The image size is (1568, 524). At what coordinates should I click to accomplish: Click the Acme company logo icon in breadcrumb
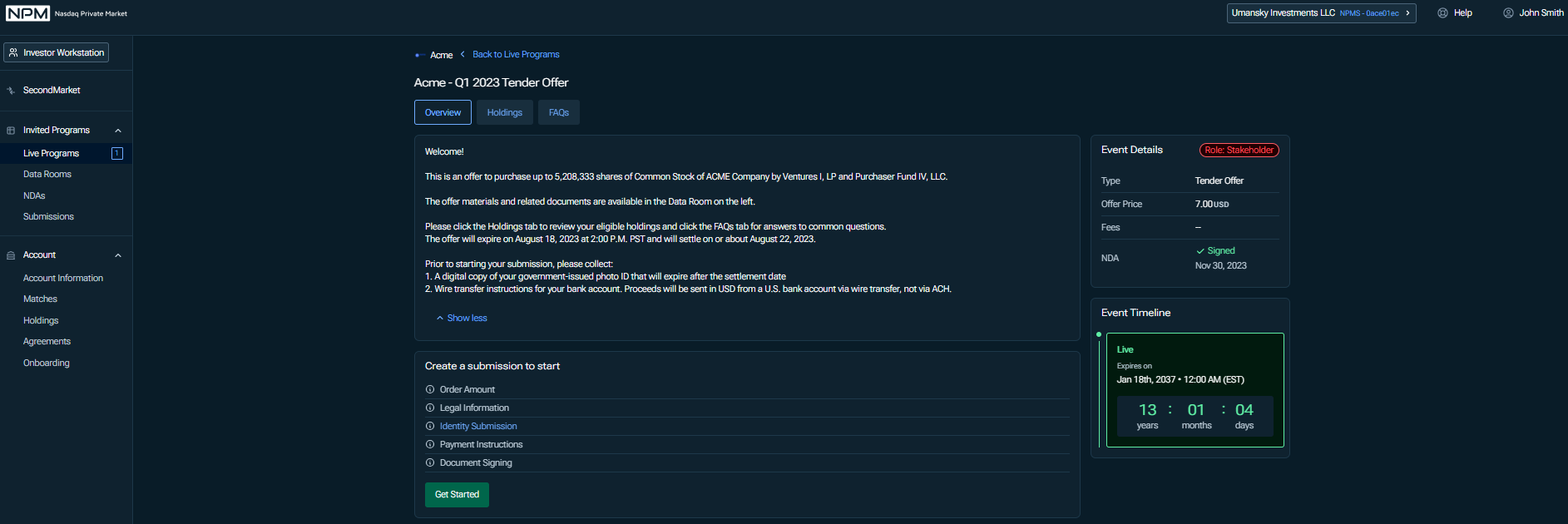tap(420, 55)
